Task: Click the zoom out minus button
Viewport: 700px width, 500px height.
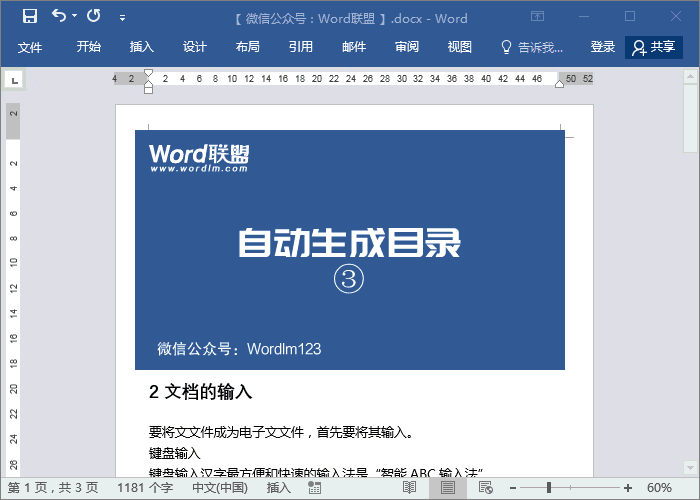Action: (513, 488)
